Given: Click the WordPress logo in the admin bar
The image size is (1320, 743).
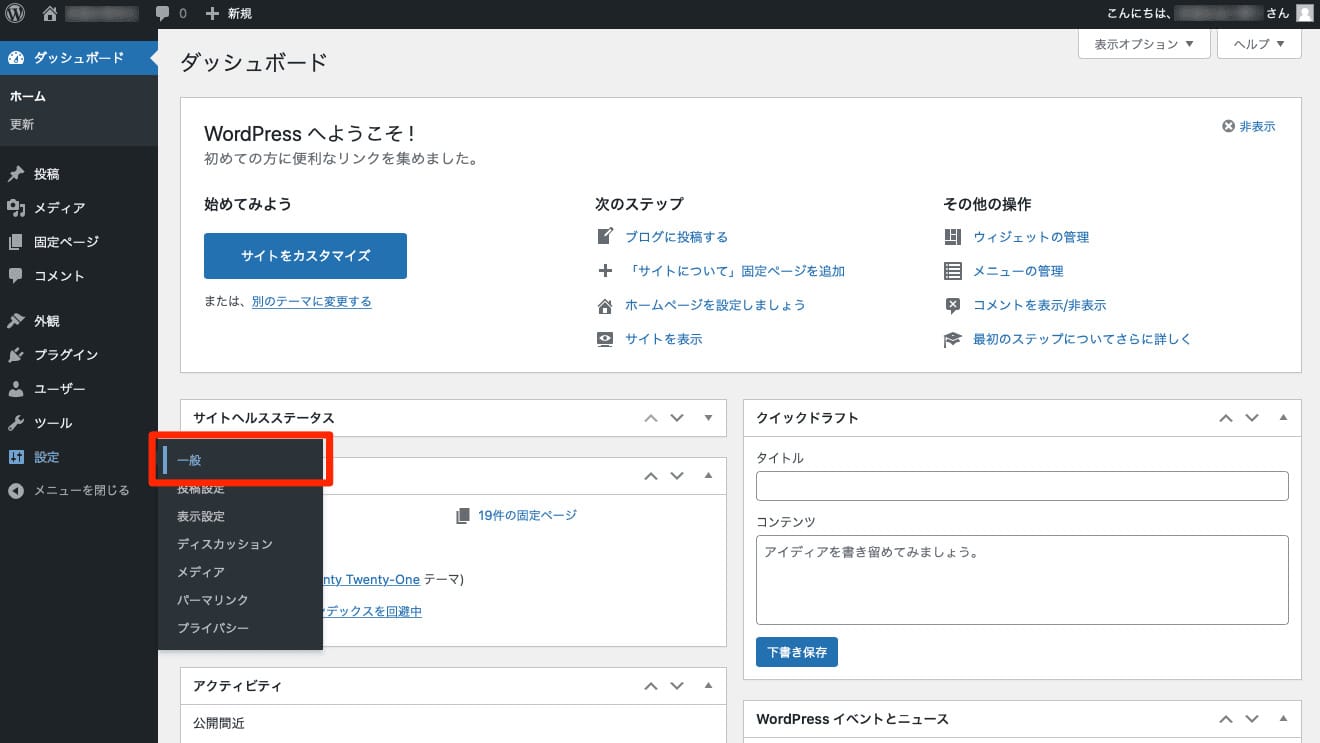Looking at the screenshot, I should tap(13, 13).
